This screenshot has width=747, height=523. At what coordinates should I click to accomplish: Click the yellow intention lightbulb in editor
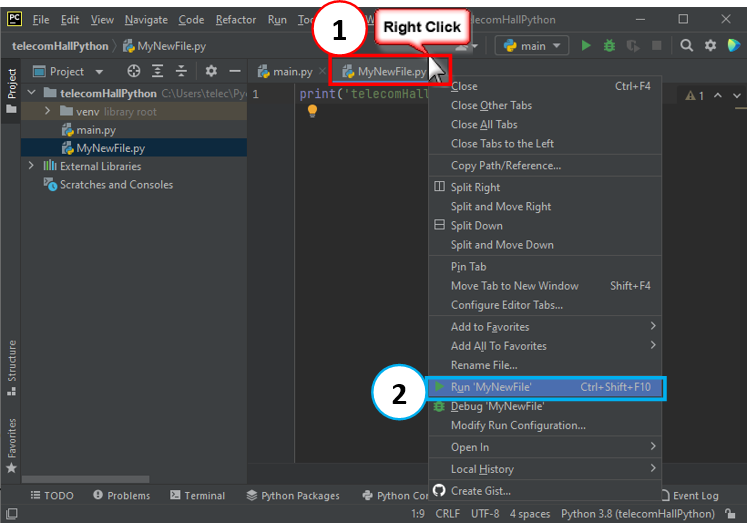pyautogui.click(x=312, y=111)
